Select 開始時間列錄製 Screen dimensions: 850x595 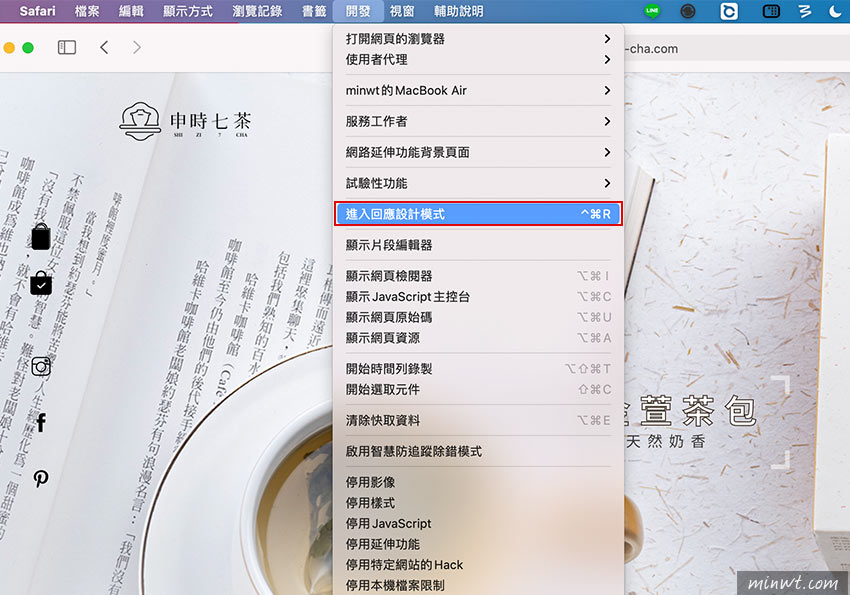[x=478, y=368]
